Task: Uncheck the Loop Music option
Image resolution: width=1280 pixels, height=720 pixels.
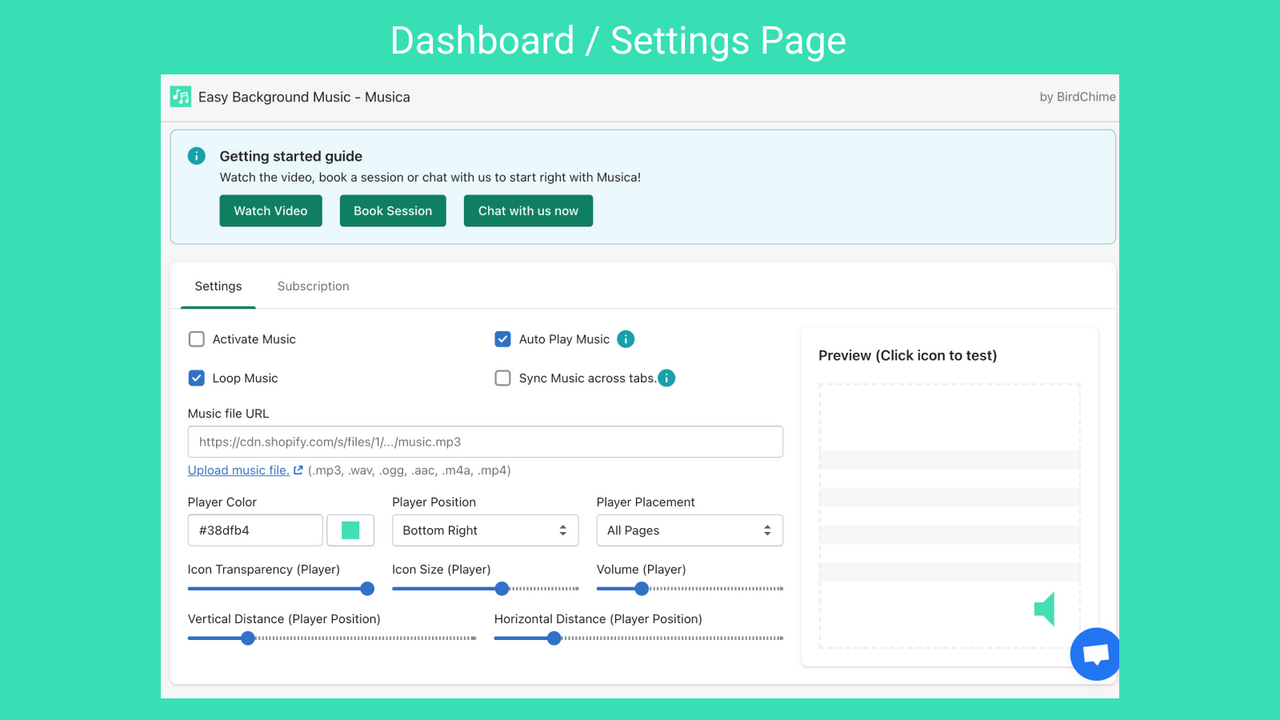Action: 196,378
